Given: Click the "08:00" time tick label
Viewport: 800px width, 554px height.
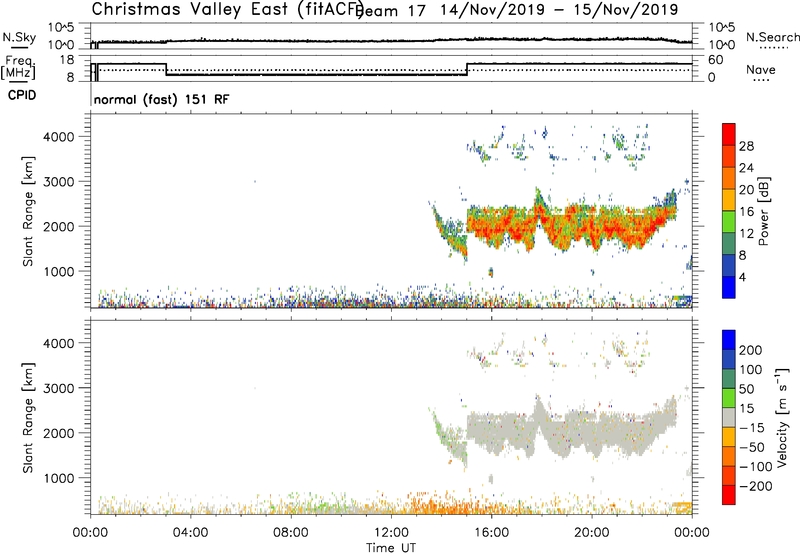Looking at the screenshot, I should (x=291, y=533).
